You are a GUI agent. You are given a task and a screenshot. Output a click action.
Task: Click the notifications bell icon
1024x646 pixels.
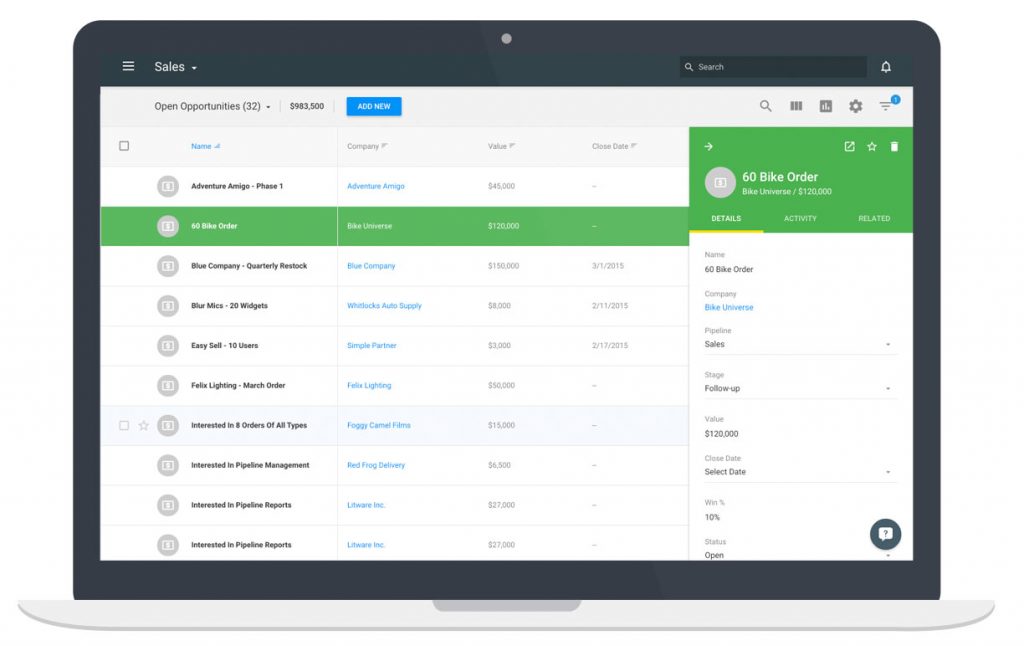pos(885,67)
